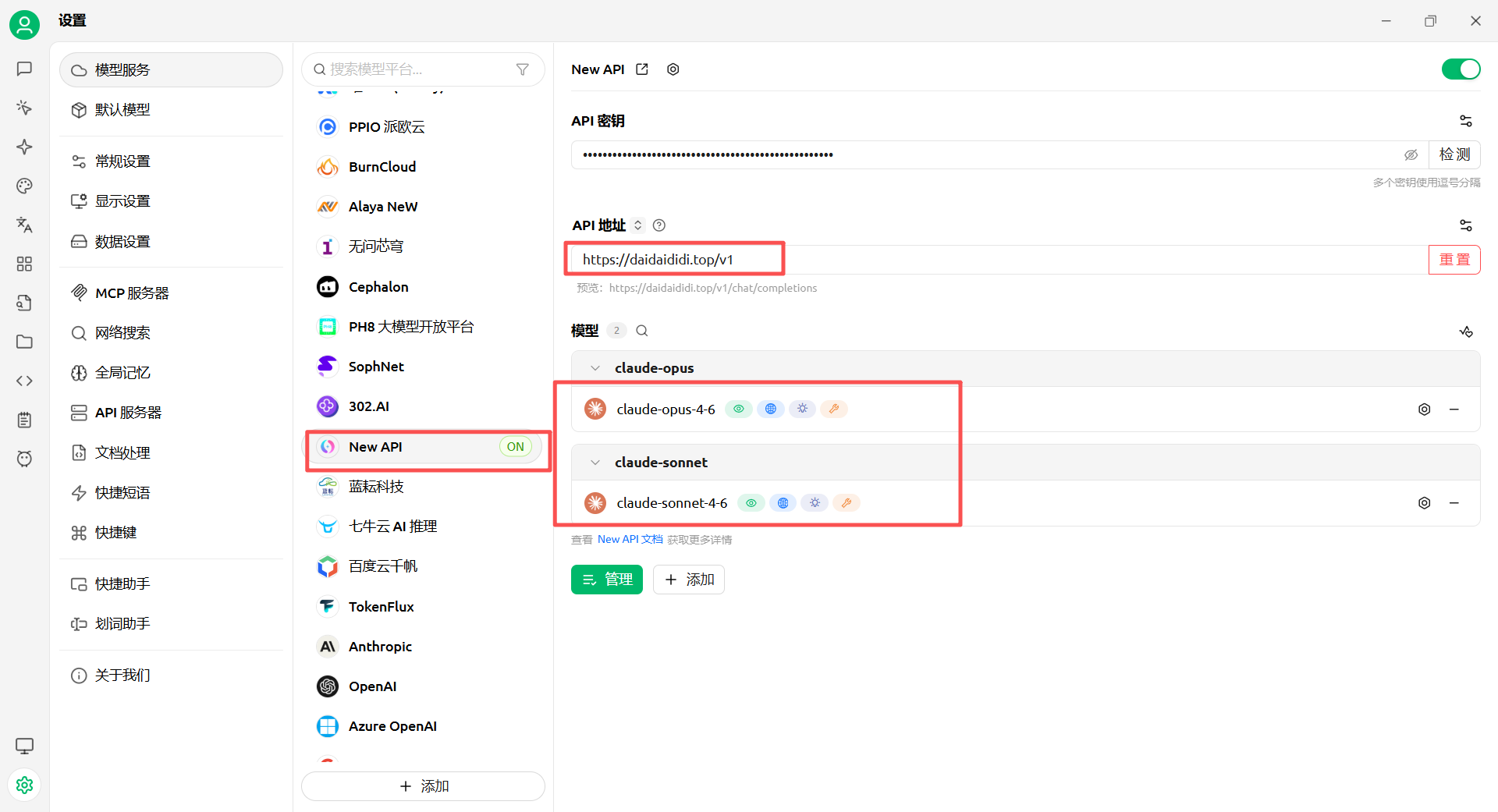The image size is (1498, 812).
Task: Select the Alaya NeW provider
Action: [423, 207]
